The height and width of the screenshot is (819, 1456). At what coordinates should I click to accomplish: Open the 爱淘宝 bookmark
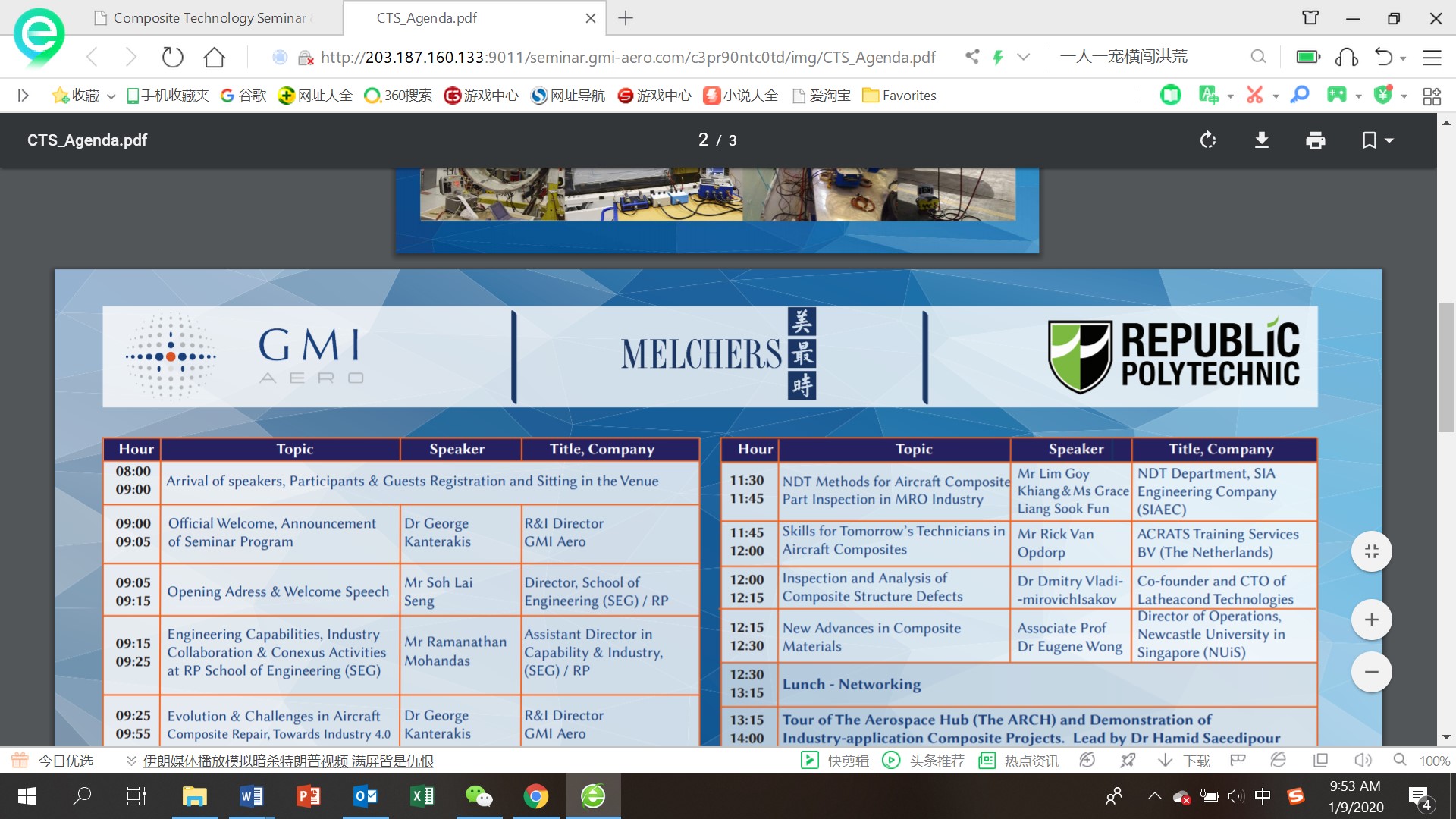pyautogui.click(x=821, y=96)
